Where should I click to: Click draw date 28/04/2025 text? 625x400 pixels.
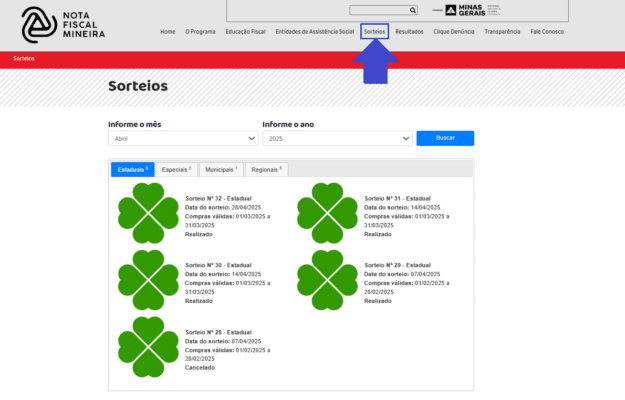coord(246,208)
